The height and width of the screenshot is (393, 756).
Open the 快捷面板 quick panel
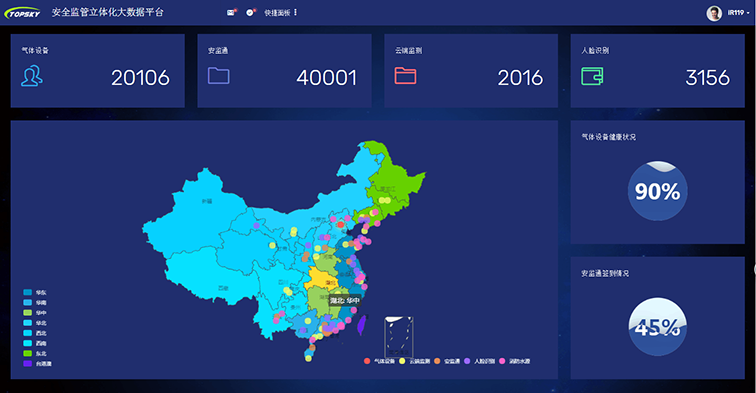coord(277,13)
